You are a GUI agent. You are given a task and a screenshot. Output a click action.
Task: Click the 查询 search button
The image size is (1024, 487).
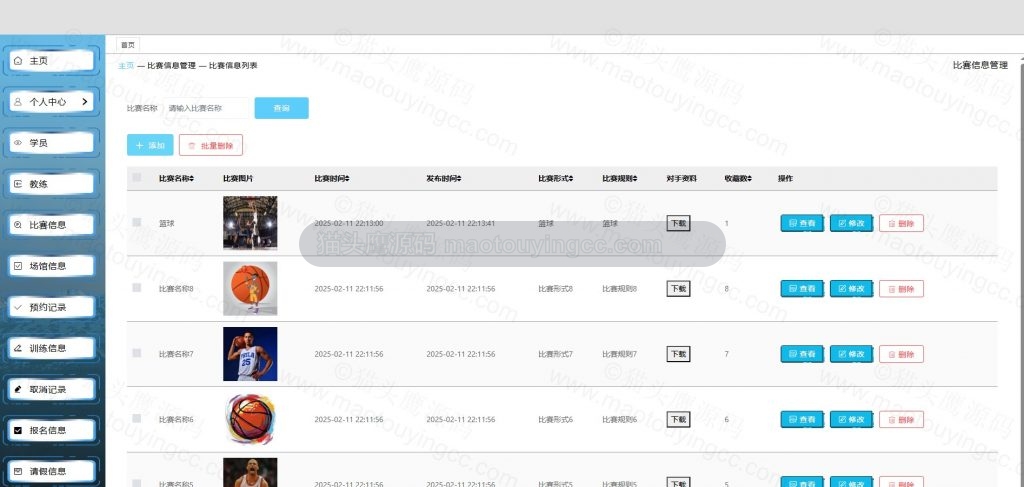coord(281,108)
